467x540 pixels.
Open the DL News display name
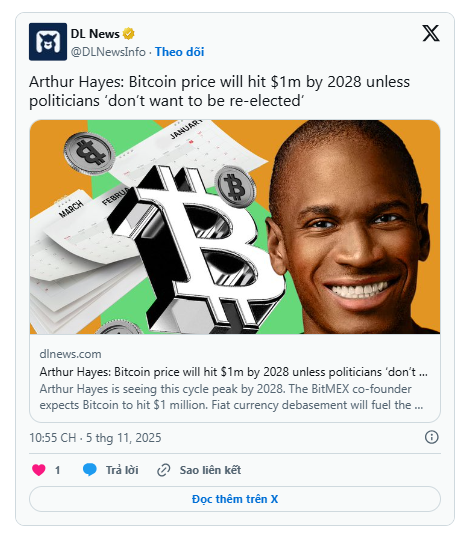tap(95, 34)
